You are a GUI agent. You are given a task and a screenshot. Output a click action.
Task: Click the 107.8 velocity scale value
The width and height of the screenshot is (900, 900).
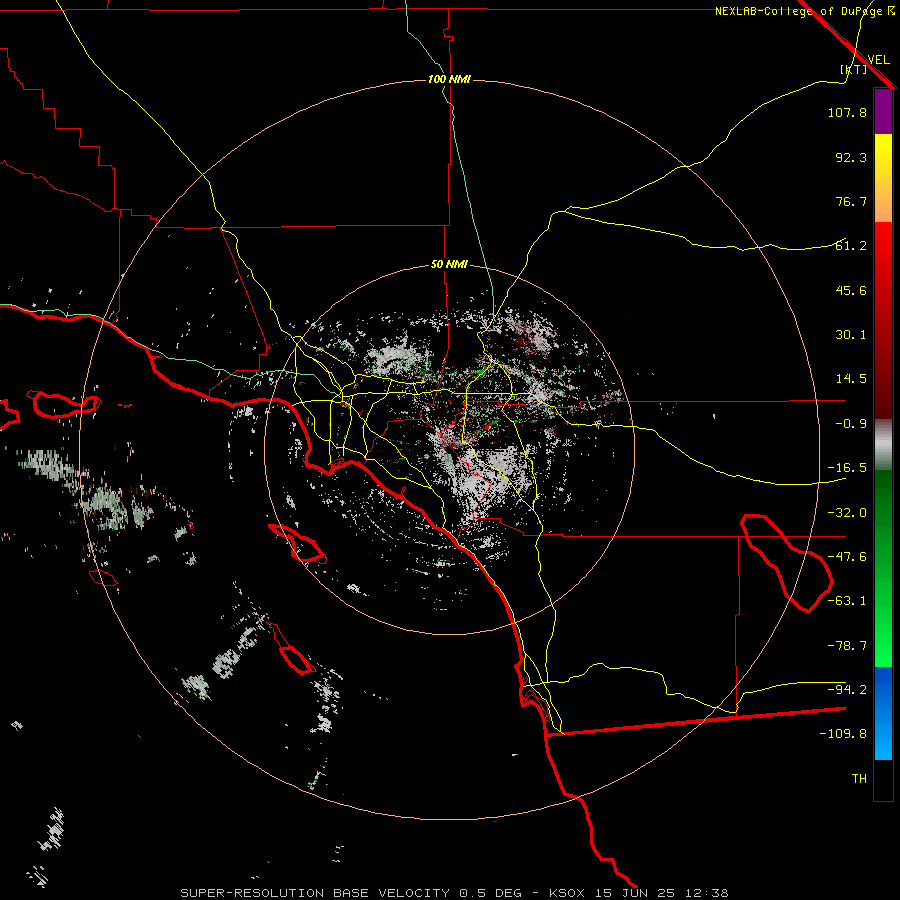pyautogui.click(x=847, y=112)
